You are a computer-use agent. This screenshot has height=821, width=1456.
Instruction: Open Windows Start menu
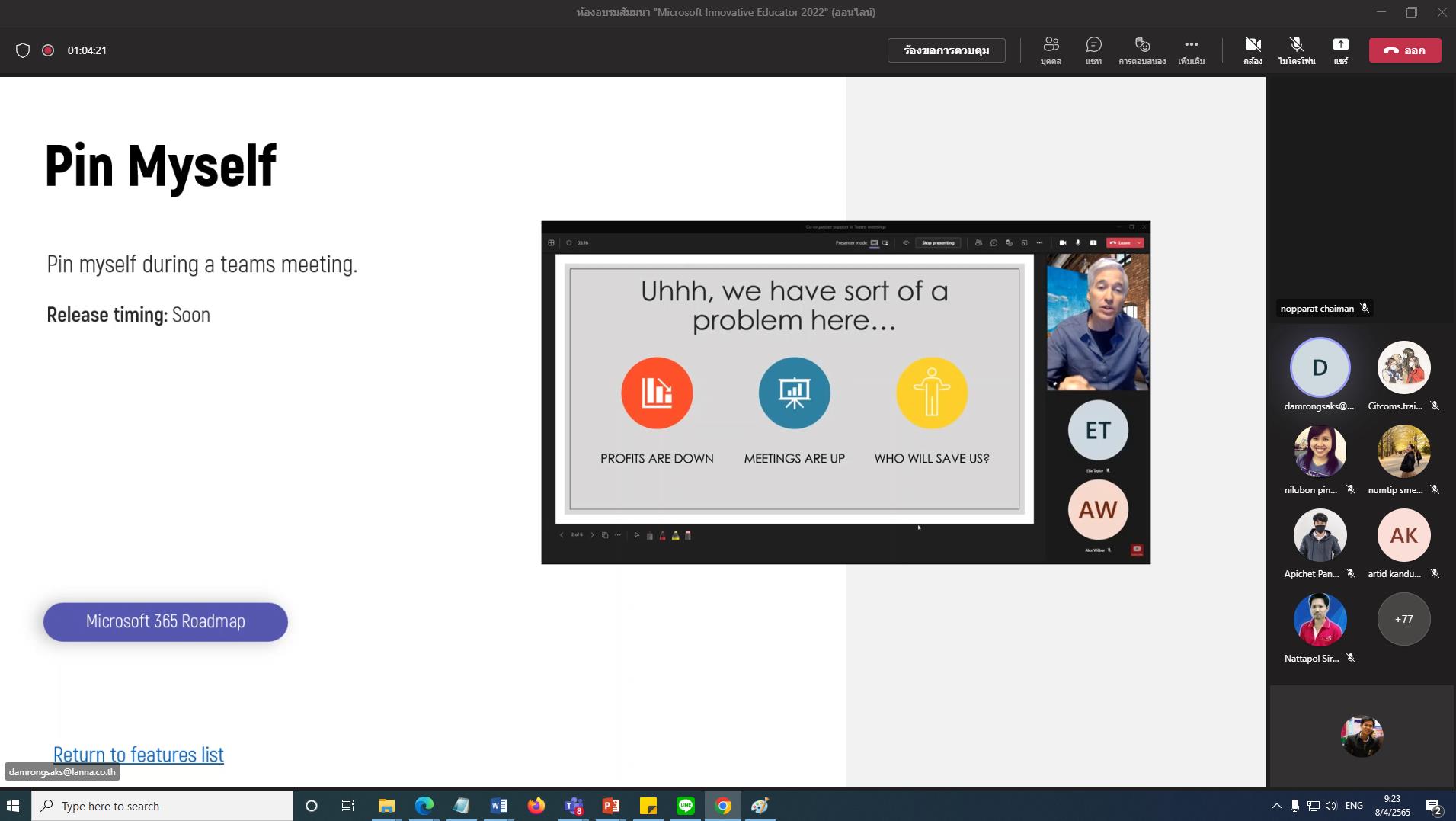pyautogui.click(x=13, y=806)
